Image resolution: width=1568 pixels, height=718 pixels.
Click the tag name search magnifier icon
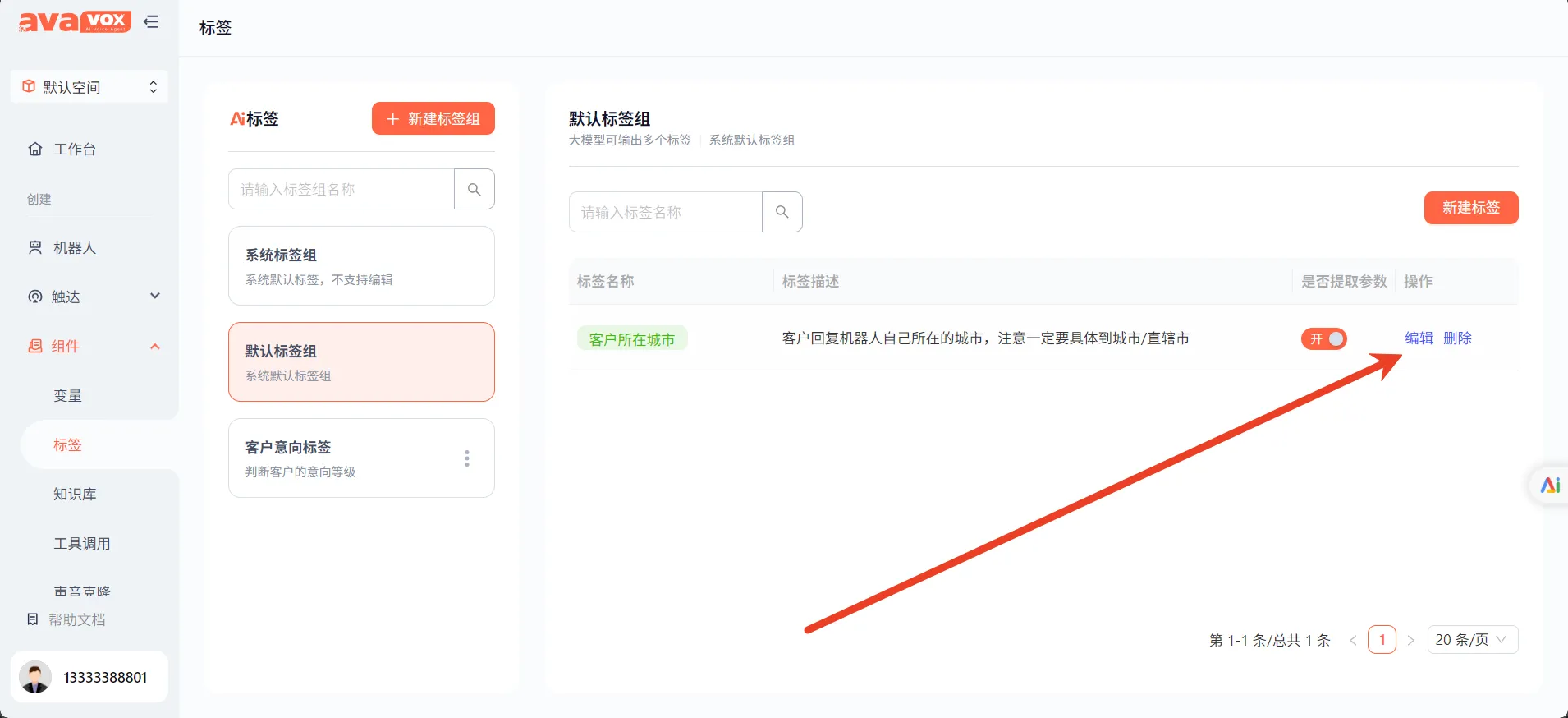click(782, 212)
